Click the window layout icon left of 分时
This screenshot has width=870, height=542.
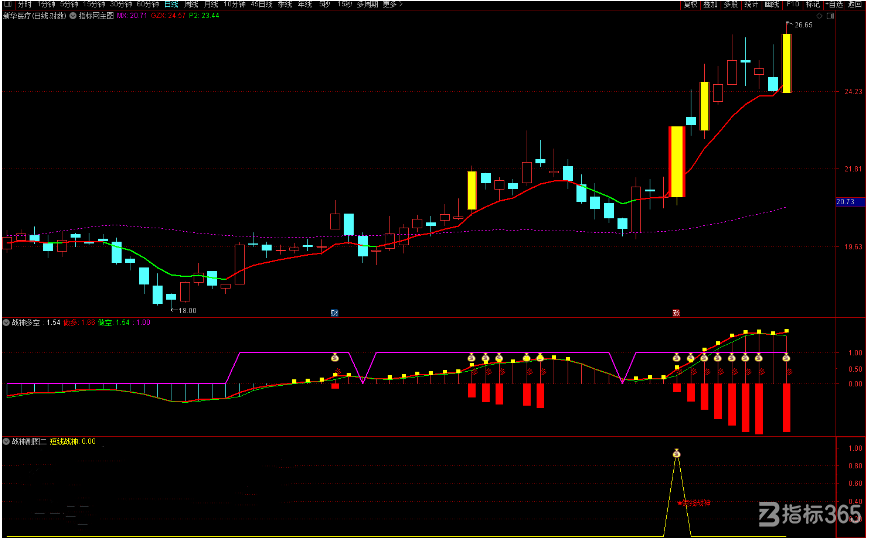(x=7, y=4)
